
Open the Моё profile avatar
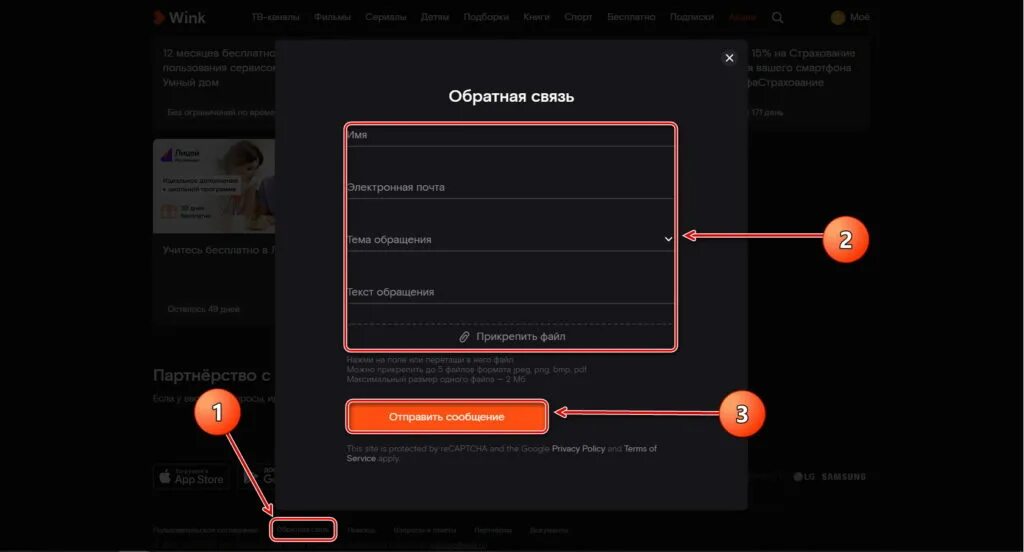(838, 18)
